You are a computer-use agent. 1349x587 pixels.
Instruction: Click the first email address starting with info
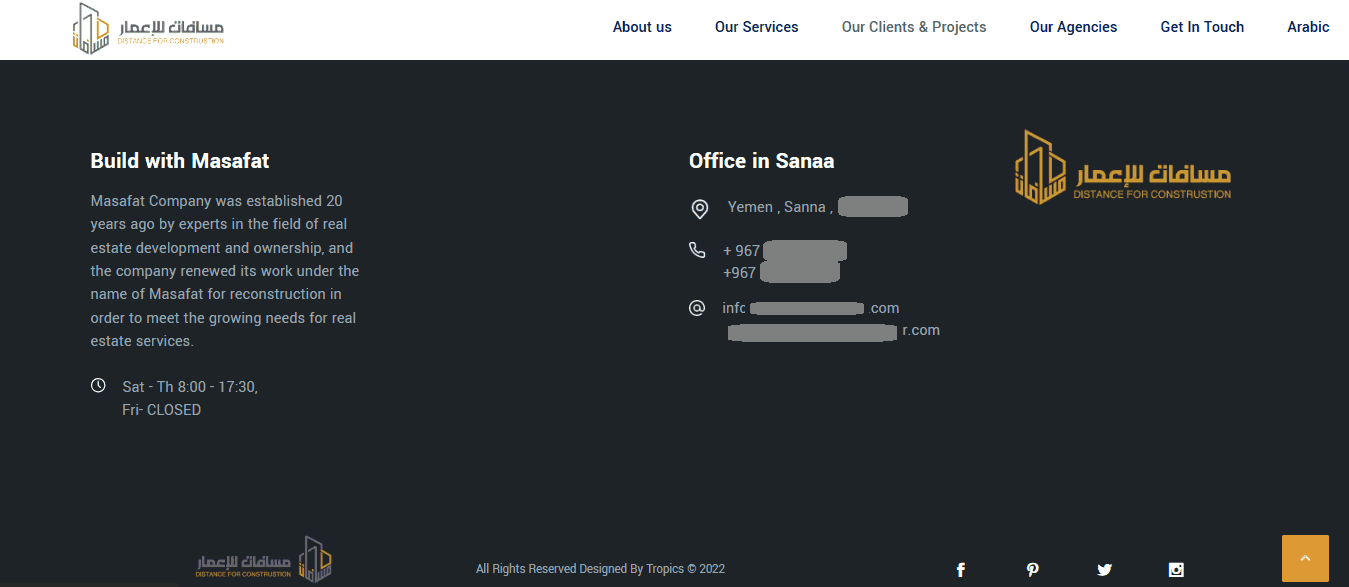click(811, 308)
